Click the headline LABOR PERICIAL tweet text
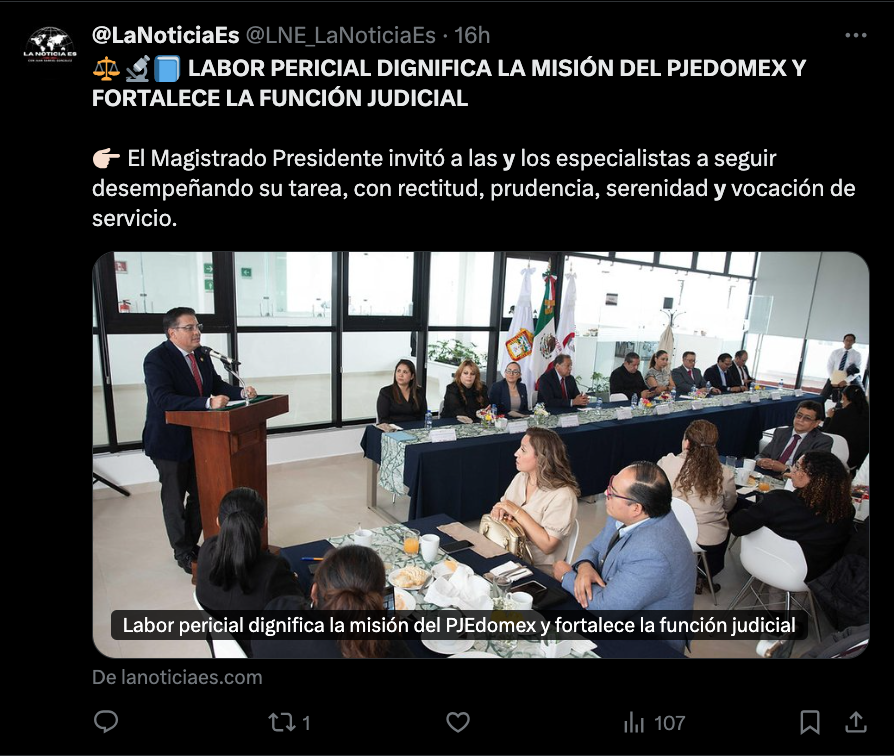Screen dimensions: 894x756 [x=449, y=83]
